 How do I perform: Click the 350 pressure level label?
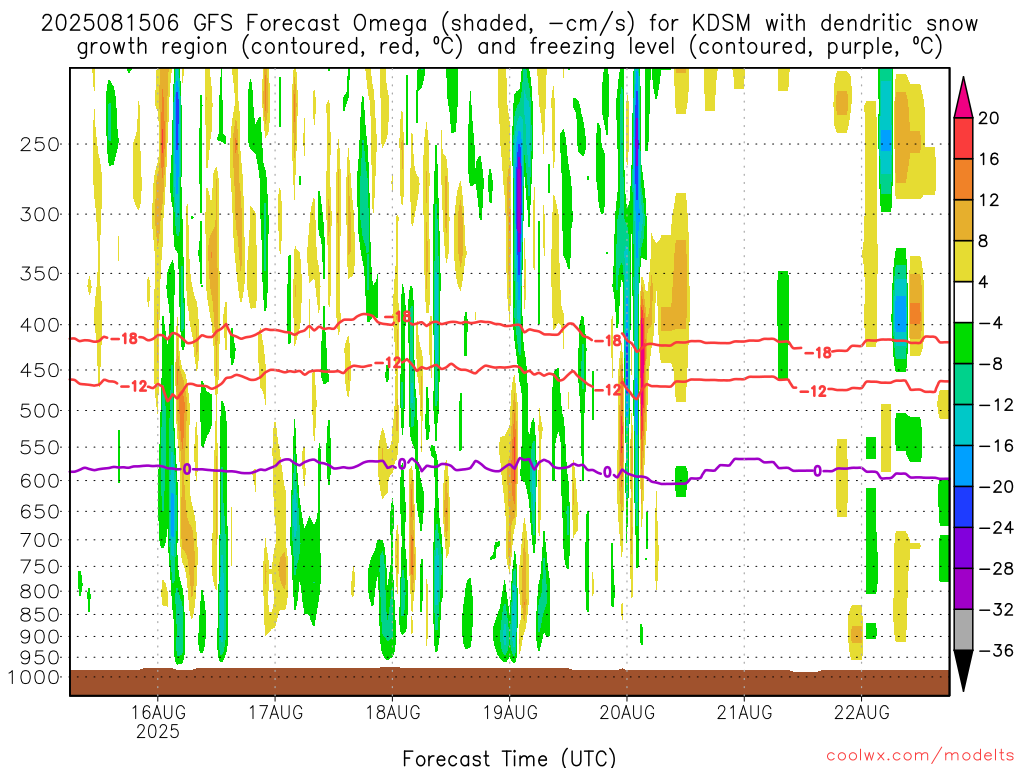40,274
